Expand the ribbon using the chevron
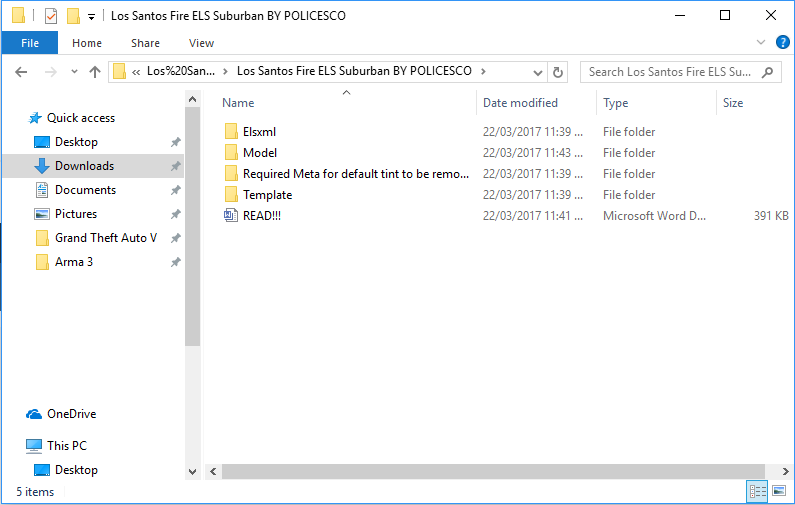Screen dimensions: 795x505 click(760, 43)
